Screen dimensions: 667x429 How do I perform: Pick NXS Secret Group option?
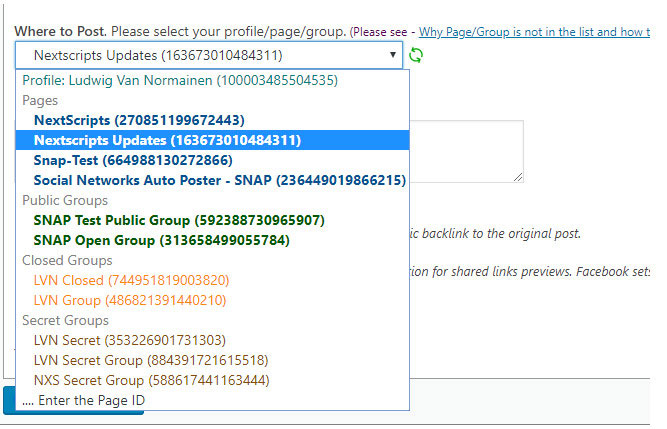pyautogui.click(x=150, y=380)
